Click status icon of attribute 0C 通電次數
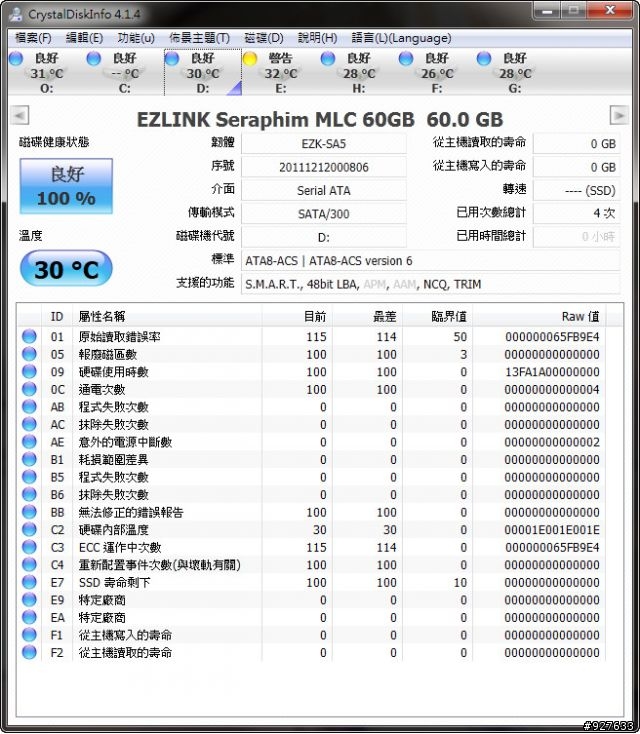Screen dimensions: 640x734 29,389
